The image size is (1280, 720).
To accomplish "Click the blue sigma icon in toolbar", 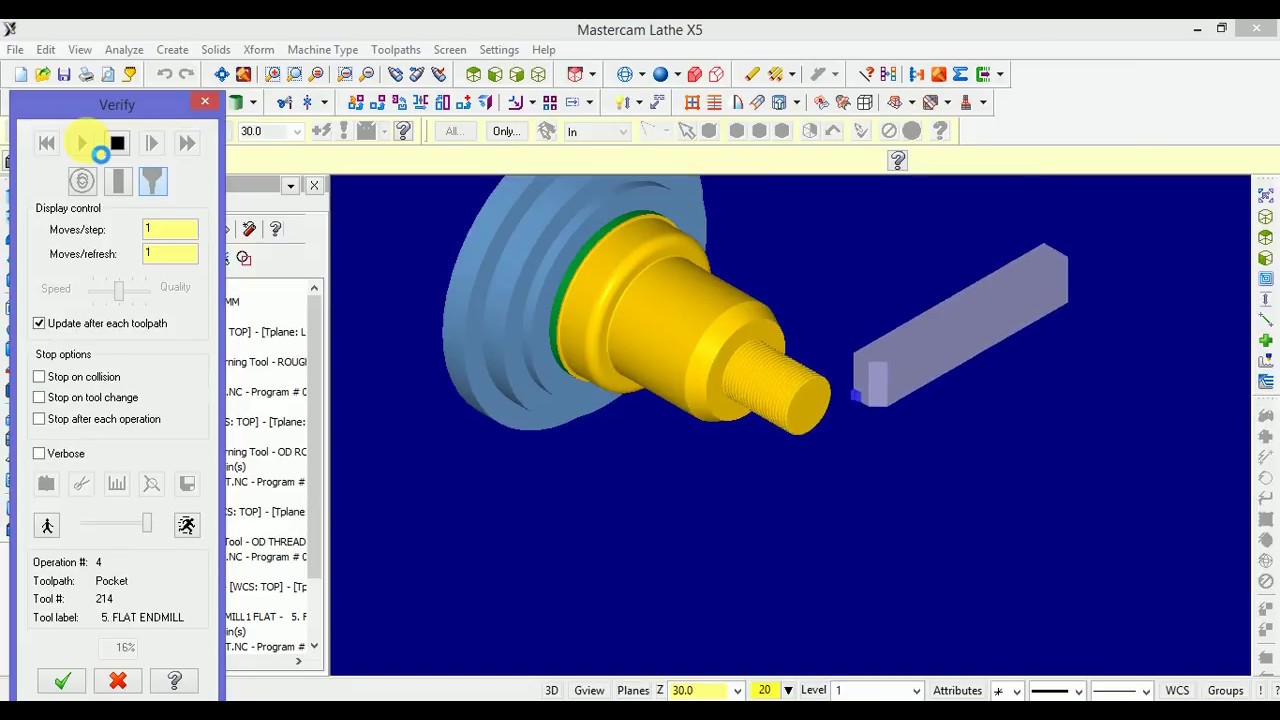I will (x=960, y=74).
